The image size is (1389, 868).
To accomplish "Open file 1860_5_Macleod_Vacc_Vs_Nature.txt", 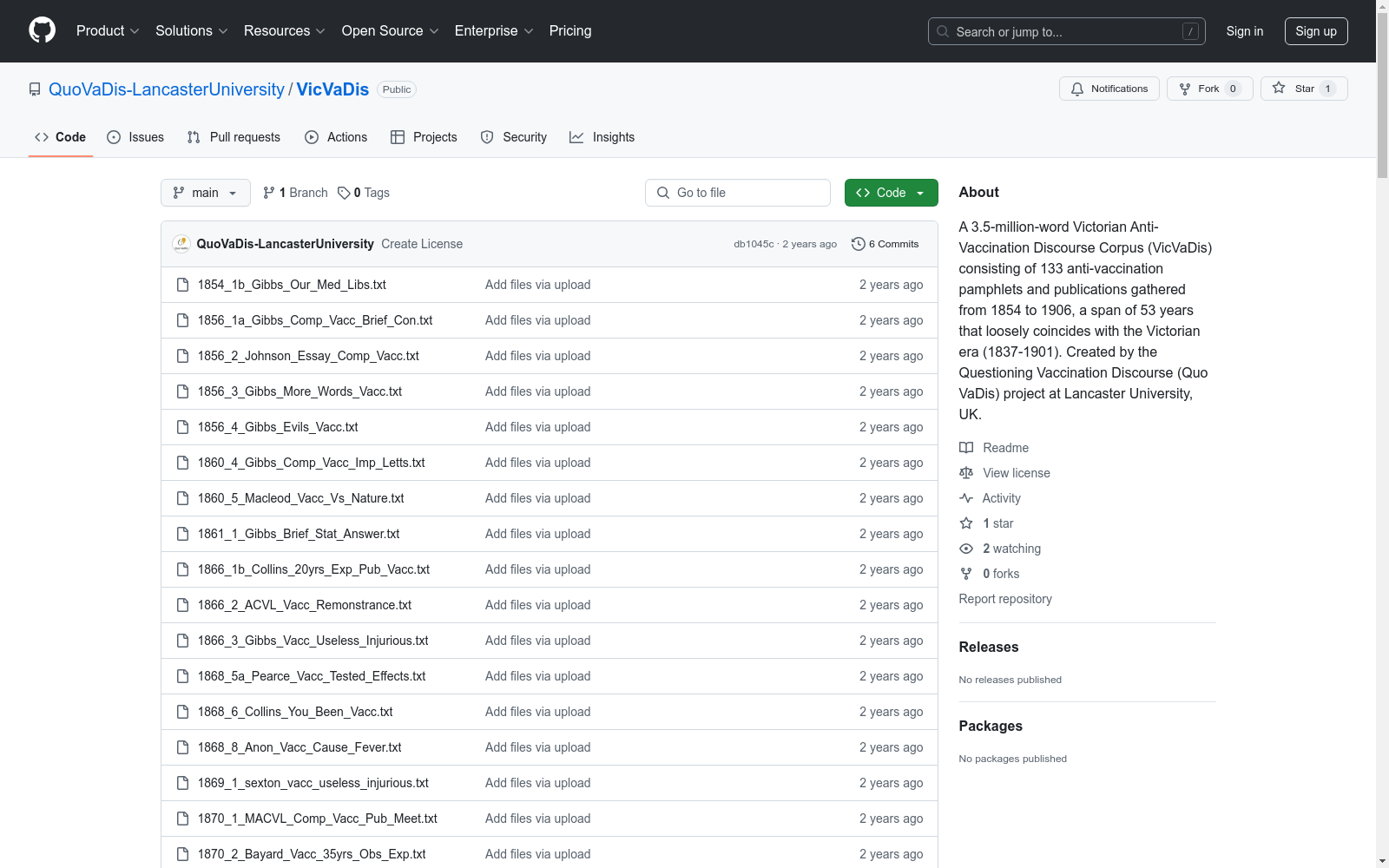I will coord(300,498).
